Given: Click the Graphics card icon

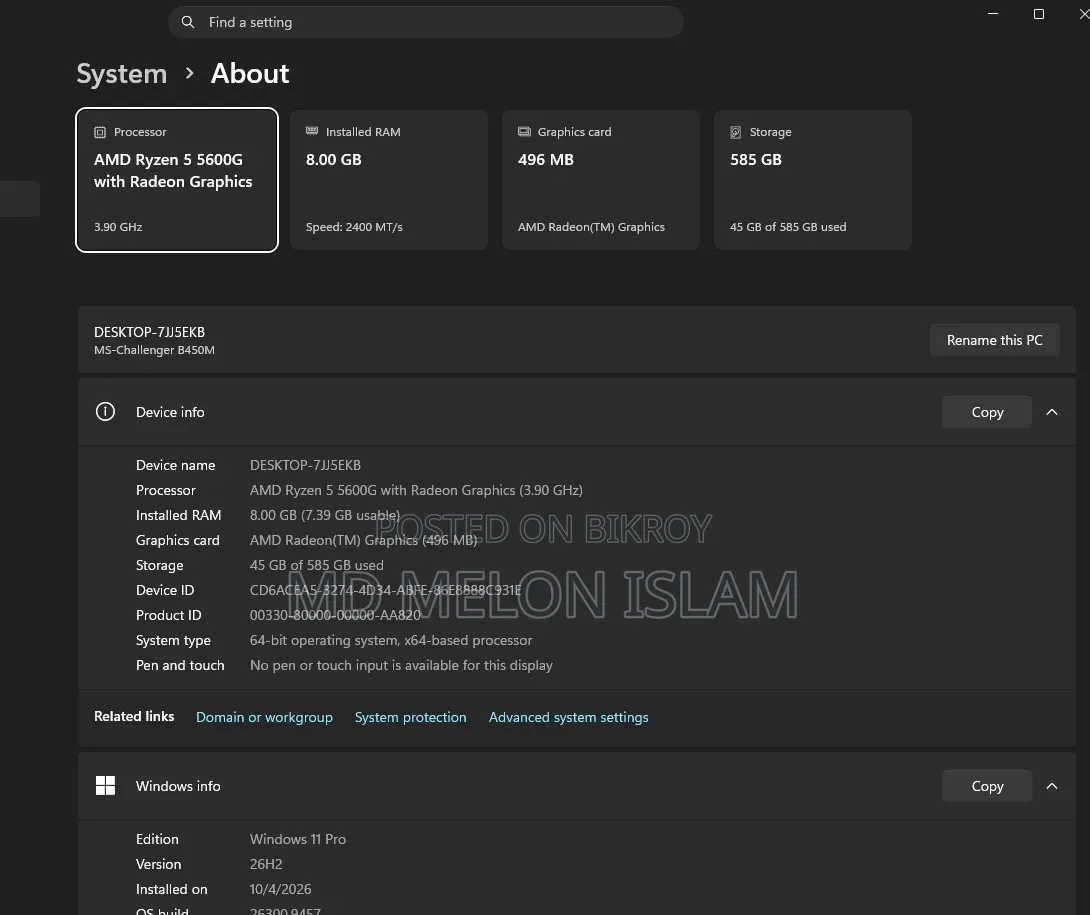Looking at the screenshot, I should (524, 131).
